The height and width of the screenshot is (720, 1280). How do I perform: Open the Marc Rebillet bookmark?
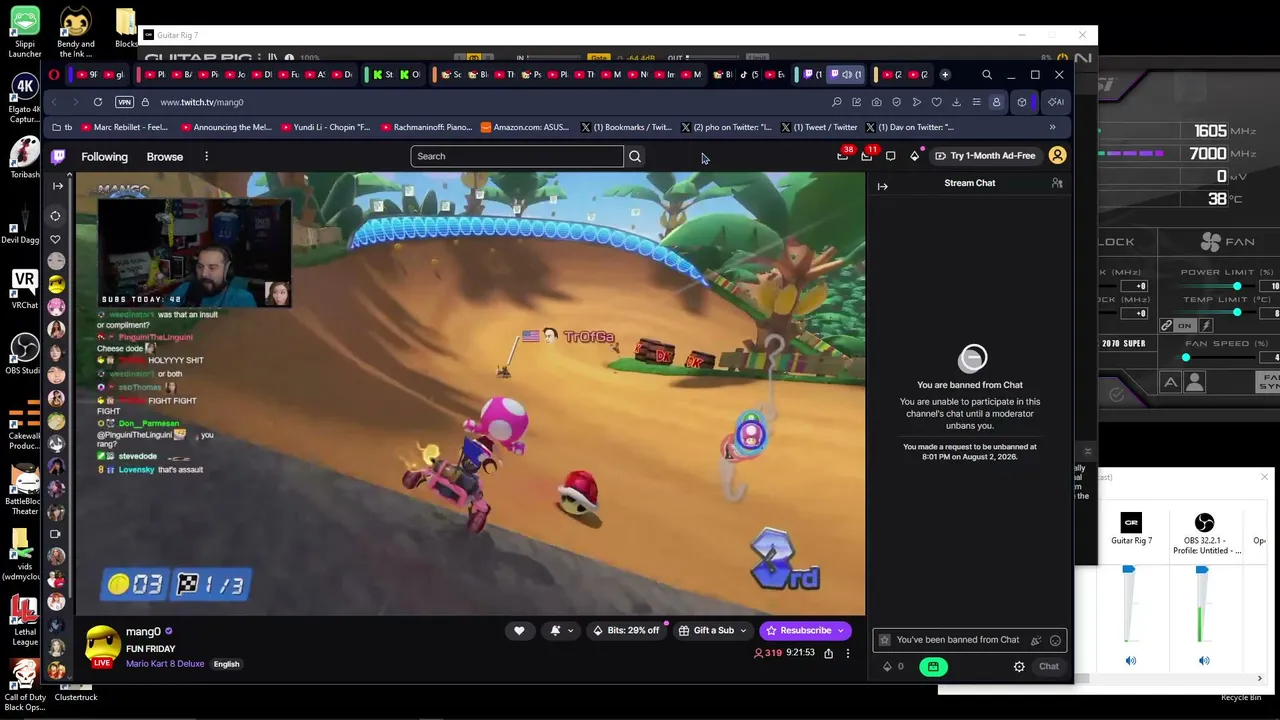(124, 127)
